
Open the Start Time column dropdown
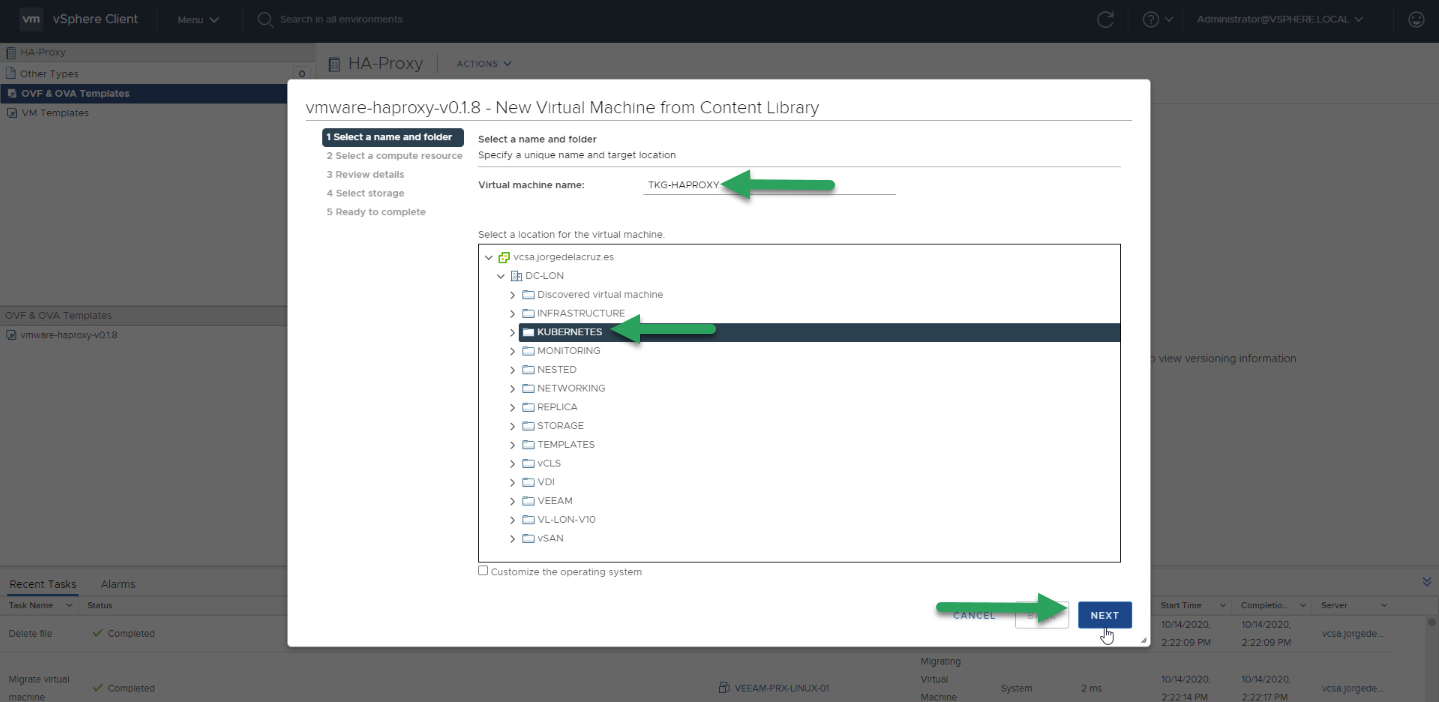coord(1223,606)
